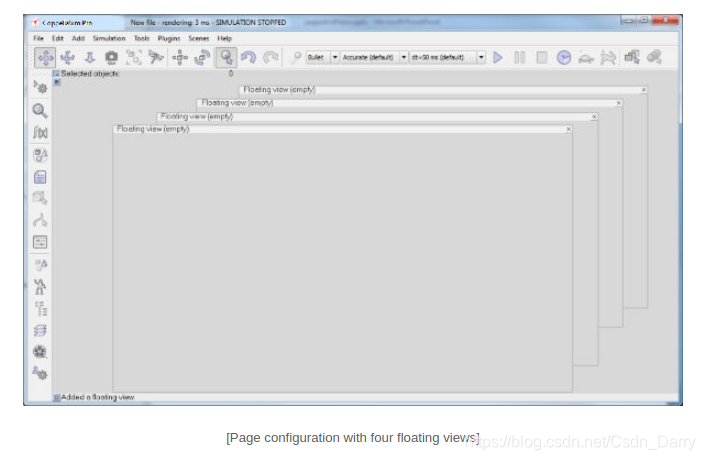Start the simulation with the play button
705x460 pixels.
tap(498, 58)
